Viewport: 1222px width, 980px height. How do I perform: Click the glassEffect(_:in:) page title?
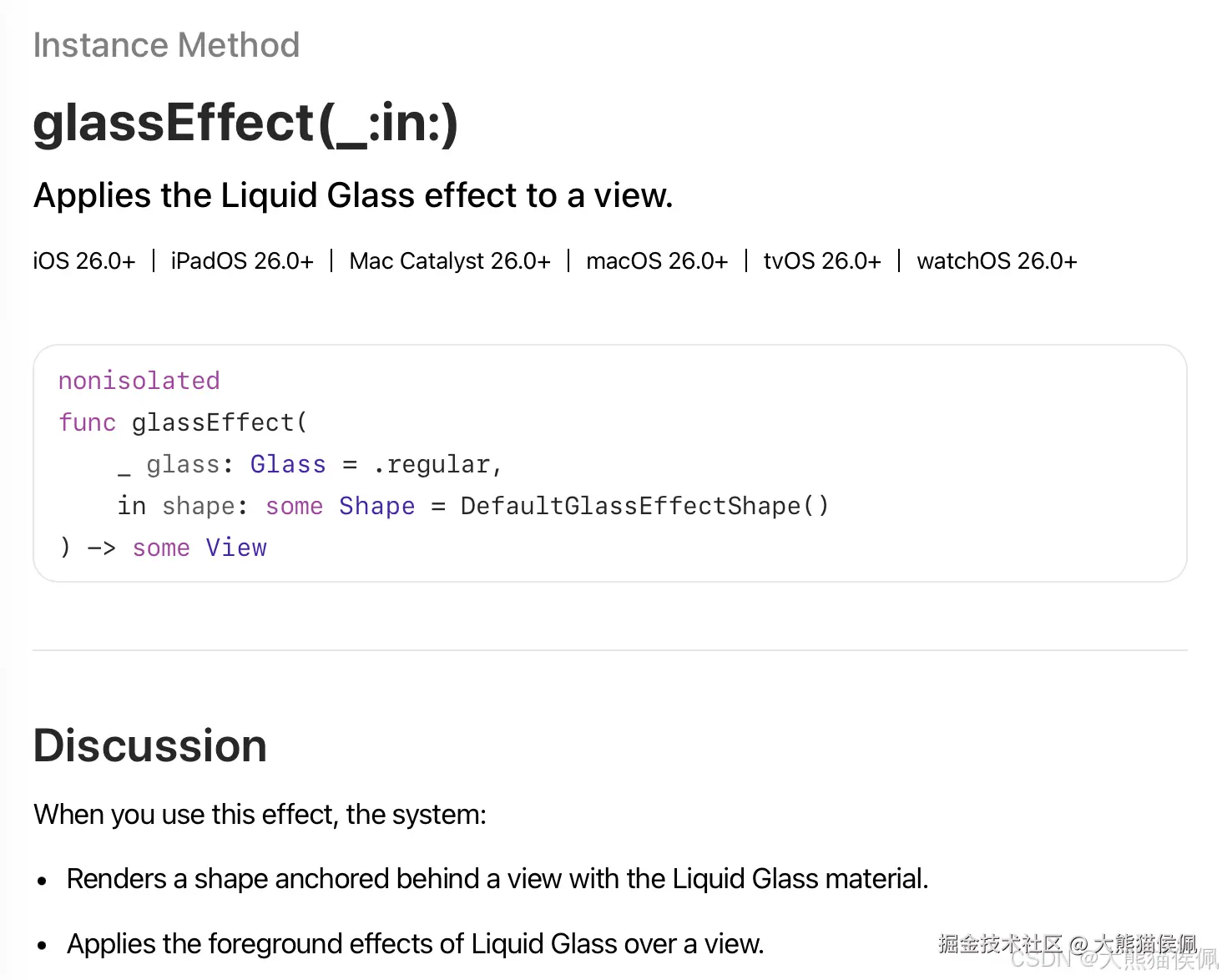(246, 123)
